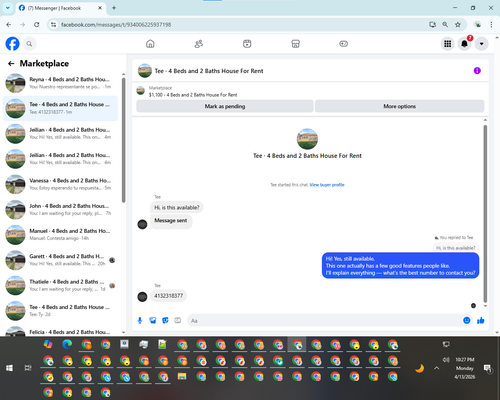
Task: Open Tee conversation showing 4132318377
Action: pos(60,108)
